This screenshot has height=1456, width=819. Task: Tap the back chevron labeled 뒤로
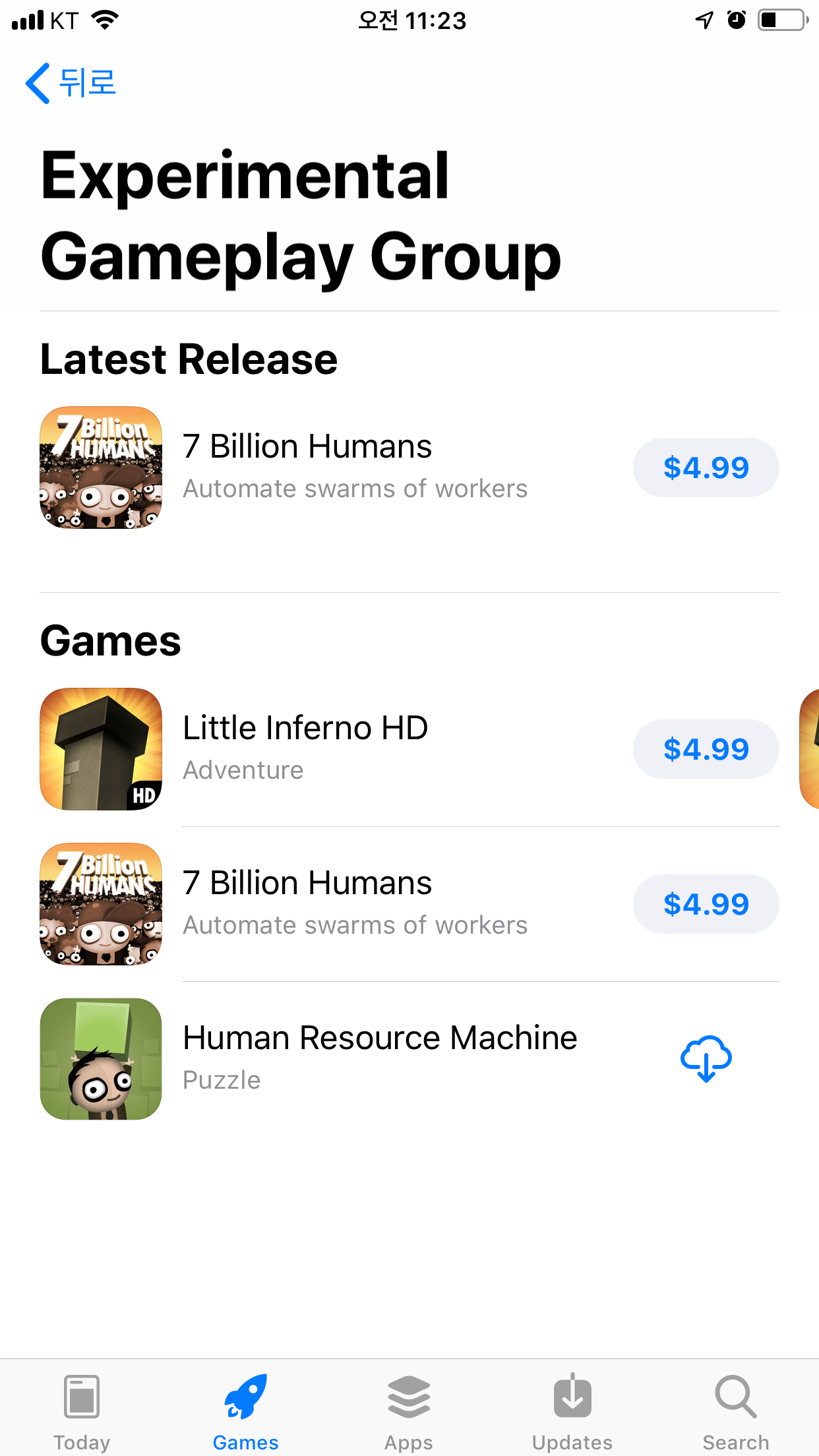point(70,83)
